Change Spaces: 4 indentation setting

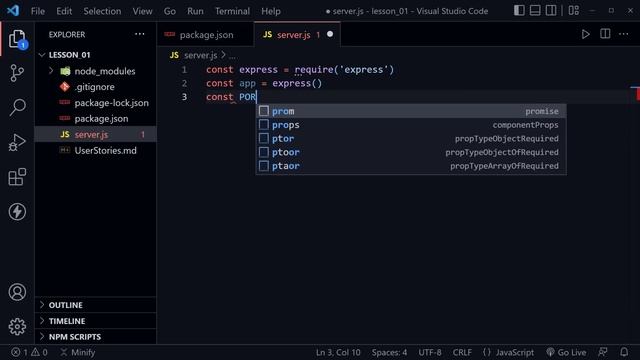coord(389,352)
